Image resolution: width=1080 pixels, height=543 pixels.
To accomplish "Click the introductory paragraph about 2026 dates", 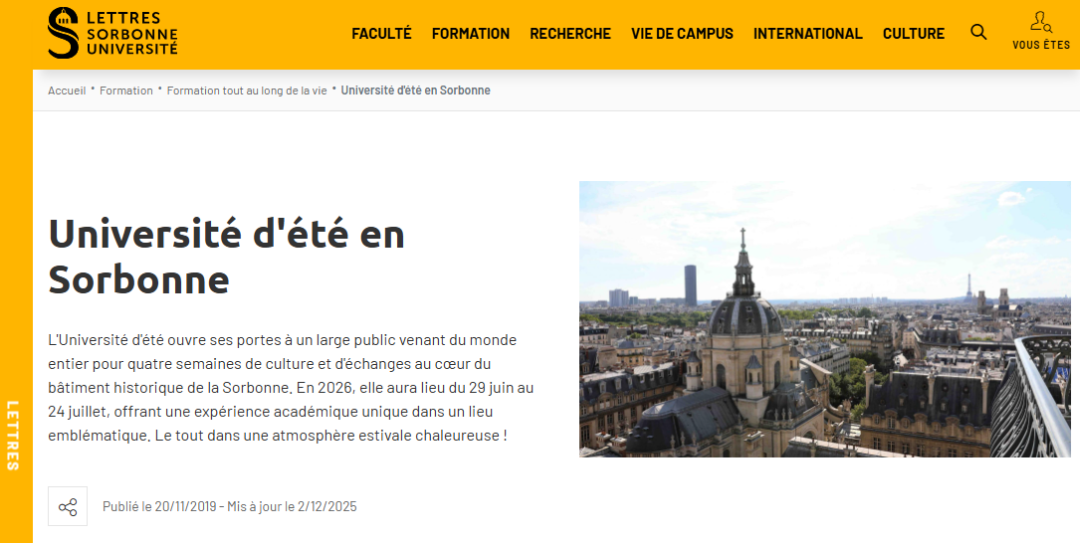I will (291, 388).
